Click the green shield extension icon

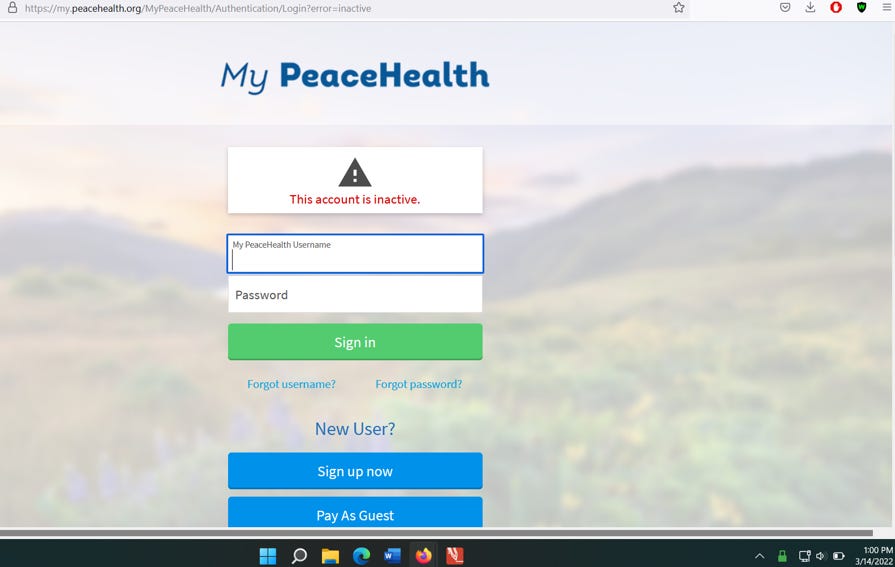(861, 7)
